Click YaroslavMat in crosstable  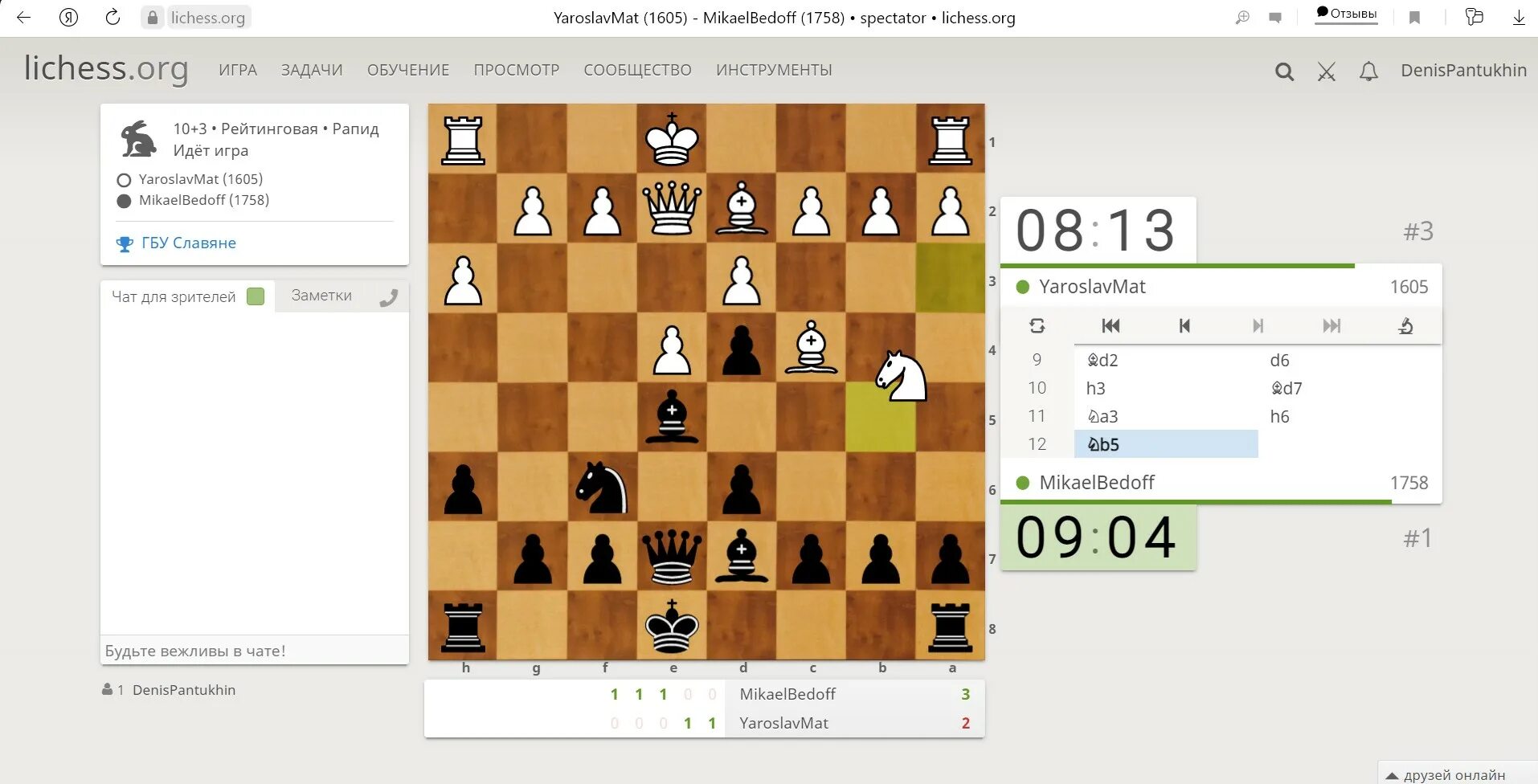click(x=783, y=723)
